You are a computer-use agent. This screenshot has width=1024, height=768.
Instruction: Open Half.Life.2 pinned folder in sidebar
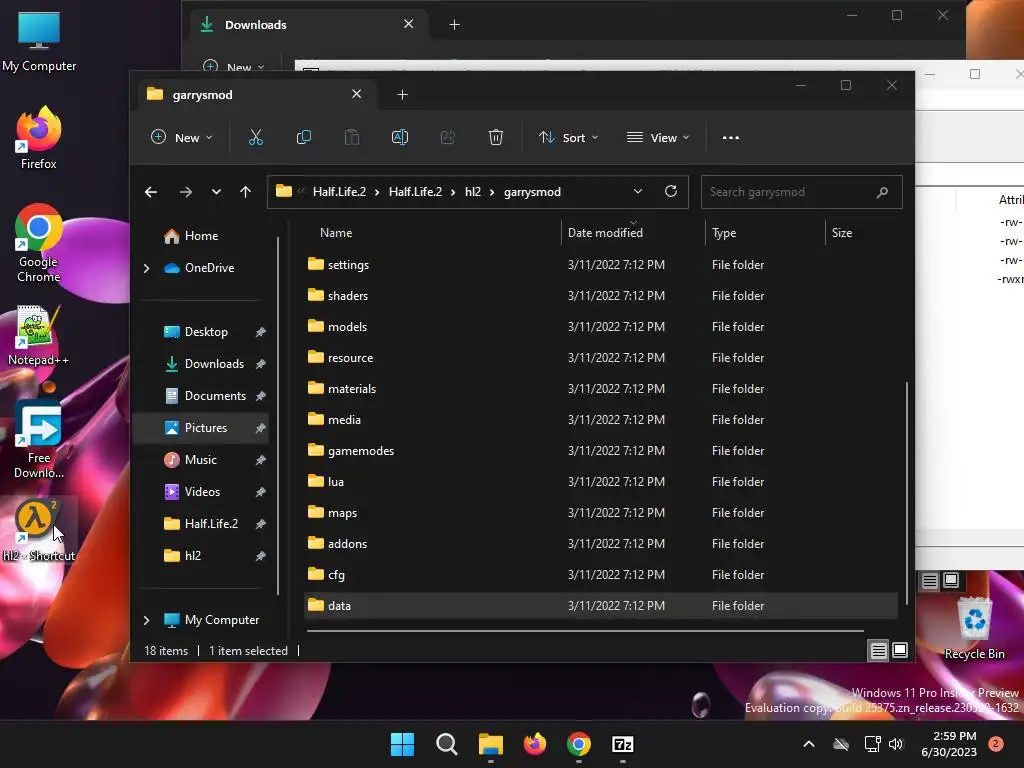pos(211,524)
